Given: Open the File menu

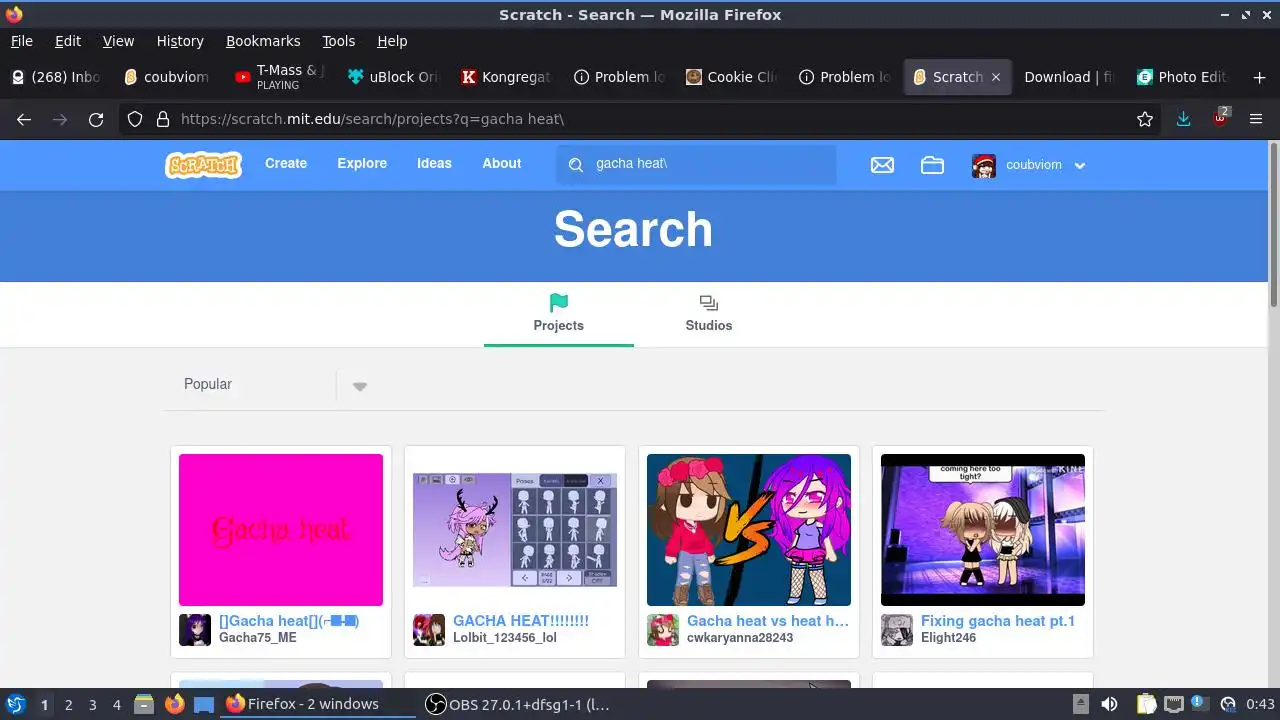Looking at the screenshot, I should click(x=21, y=41).
